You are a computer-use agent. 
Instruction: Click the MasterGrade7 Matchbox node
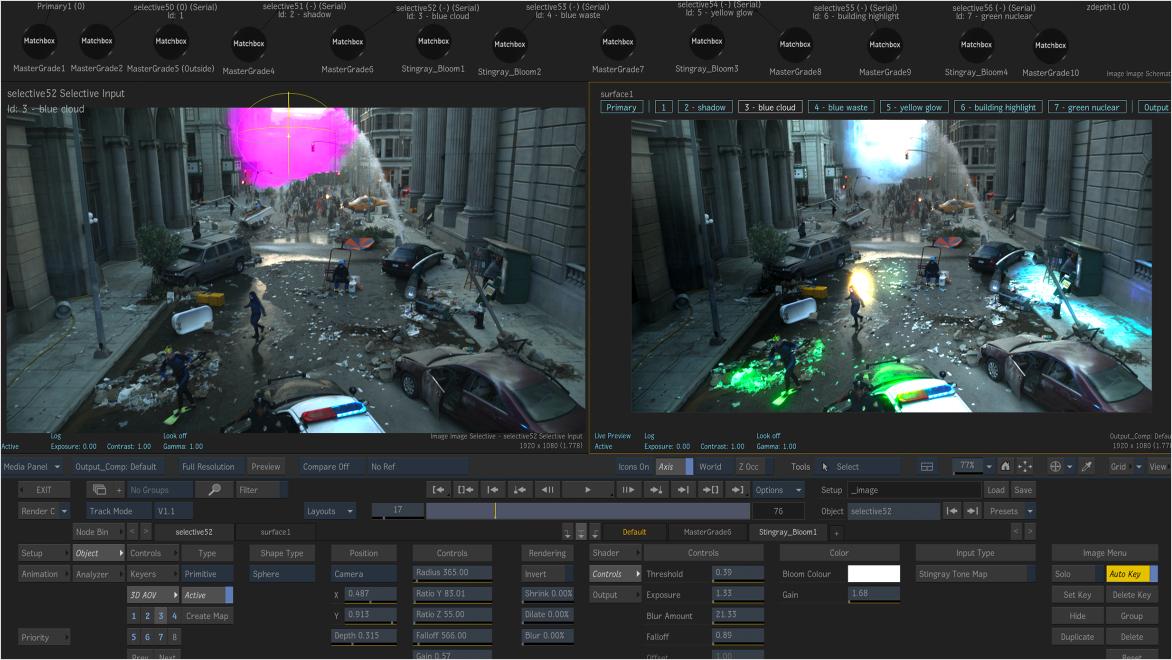pos(617,43)
